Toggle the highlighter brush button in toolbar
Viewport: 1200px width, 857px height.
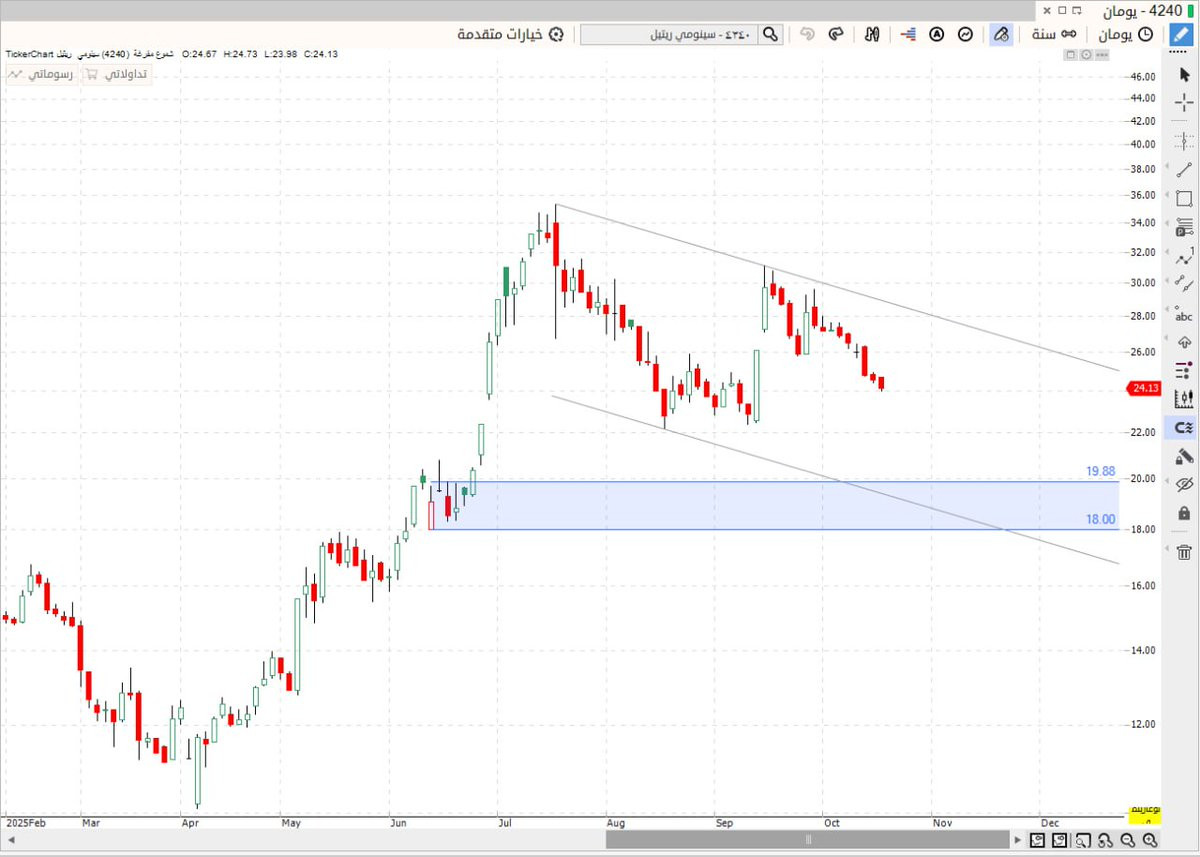pos(1001,34)
